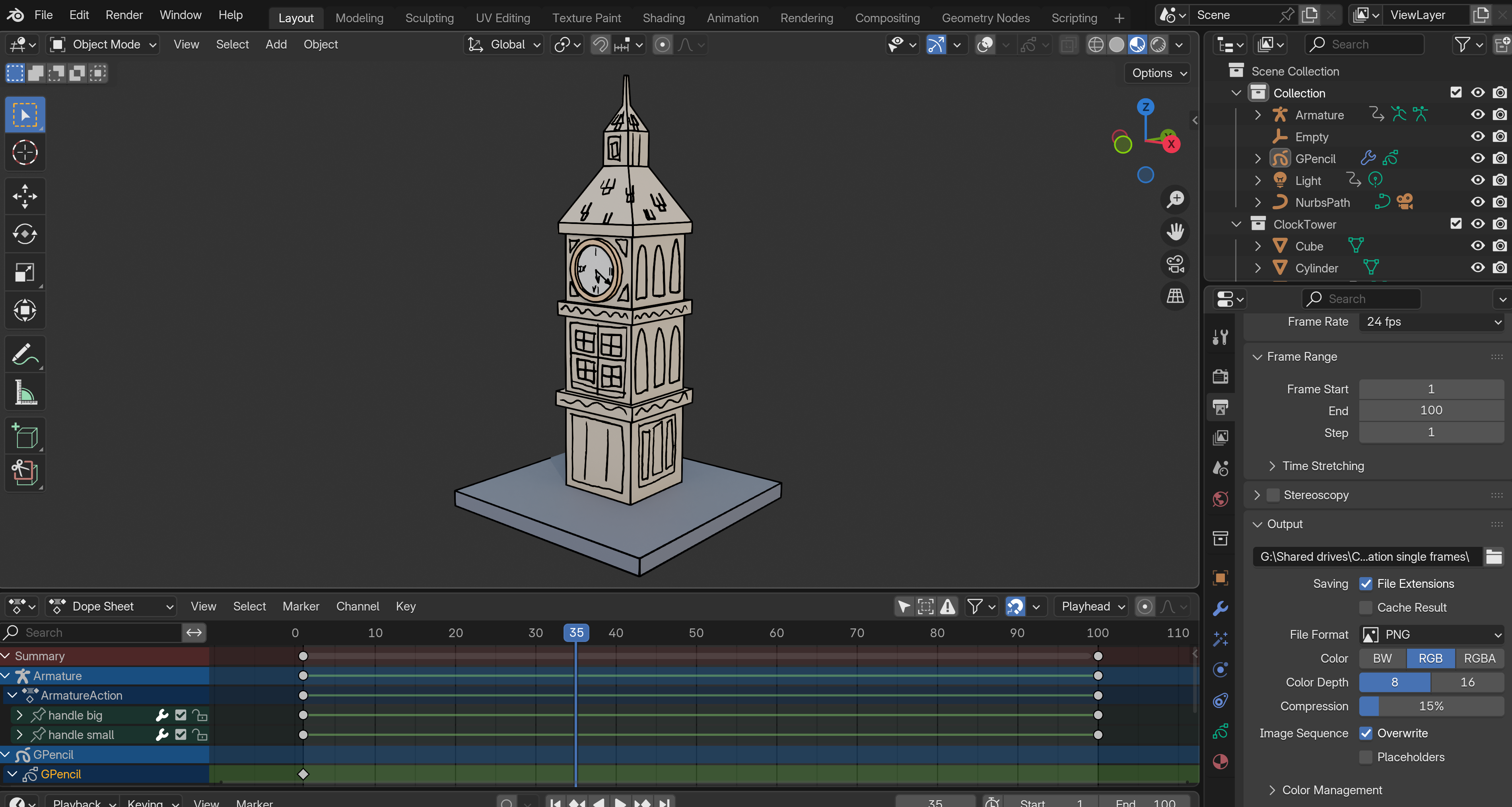This screenshot has height=807, width=1512.
Task: Switch to perspective/orthographic grid view icon
Action: tap(1175, 296)
